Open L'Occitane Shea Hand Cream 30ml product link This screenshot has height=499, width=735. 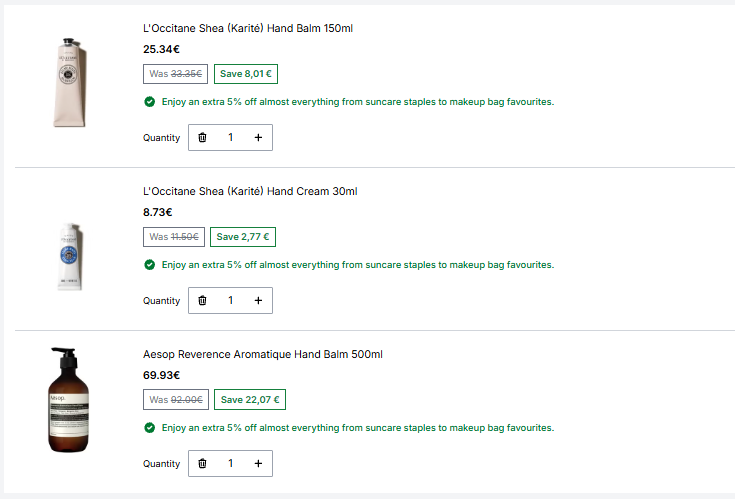[x=250, y=191]
